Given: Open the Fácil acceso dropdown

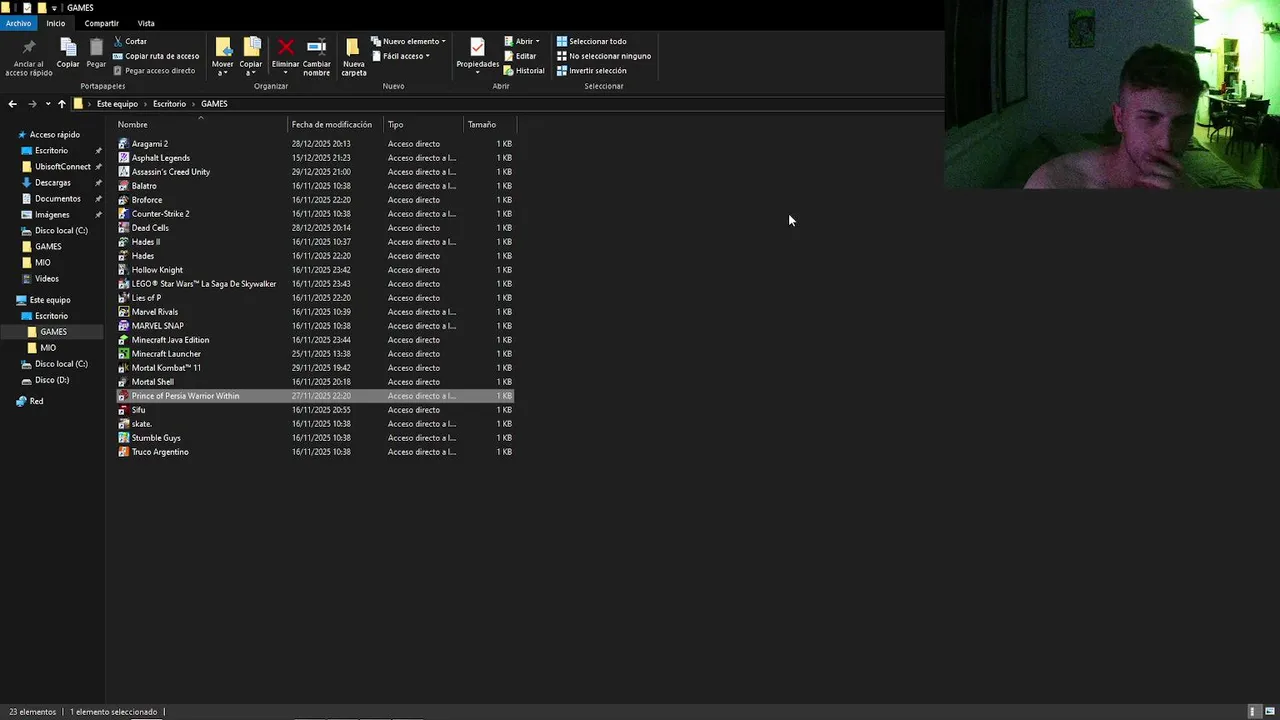Looking at the screenshot, I should (400, 56).
